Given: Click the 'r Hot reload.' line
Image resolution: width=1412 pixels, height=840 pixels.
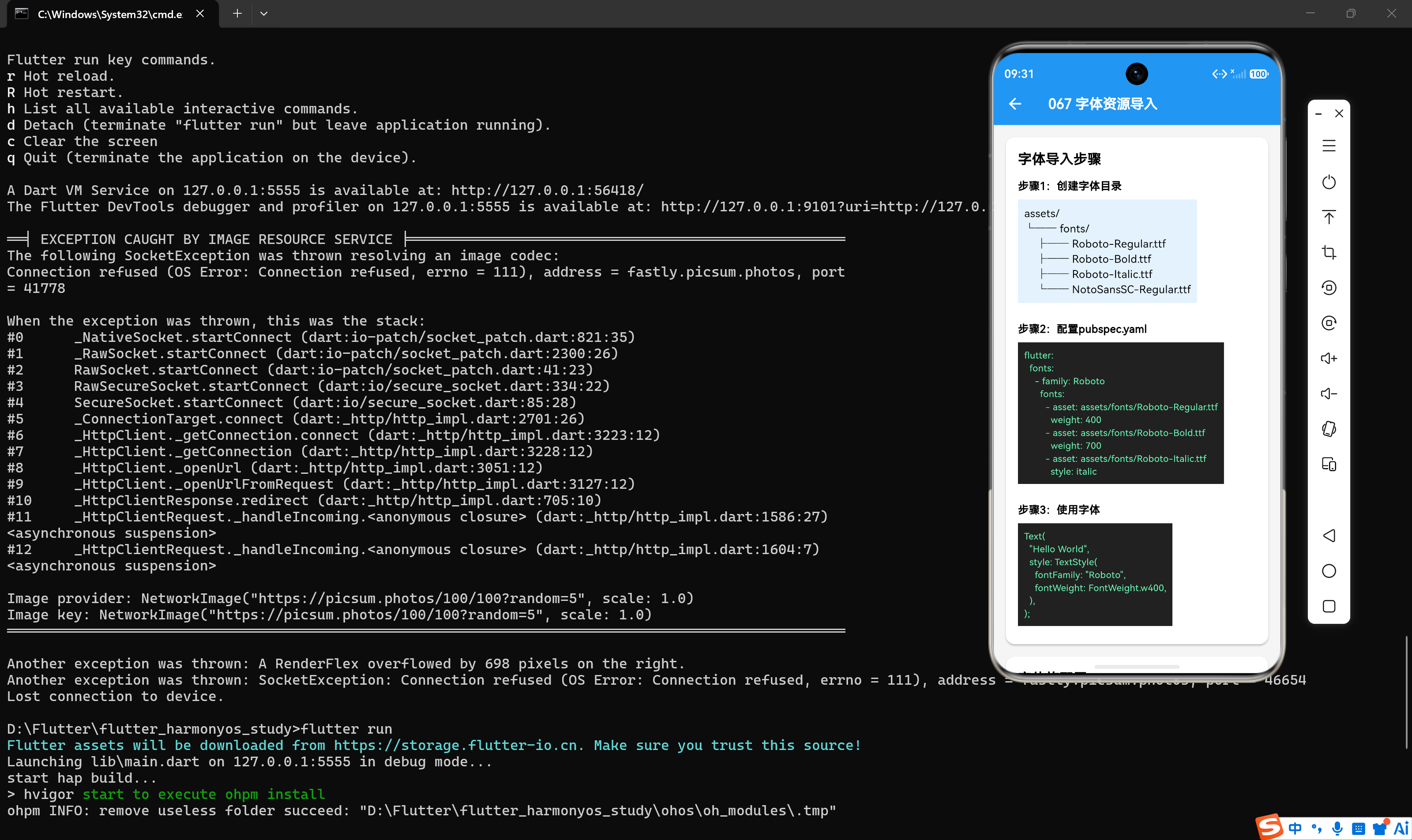Looking at the screenshot, I should [x=60, y=76].
